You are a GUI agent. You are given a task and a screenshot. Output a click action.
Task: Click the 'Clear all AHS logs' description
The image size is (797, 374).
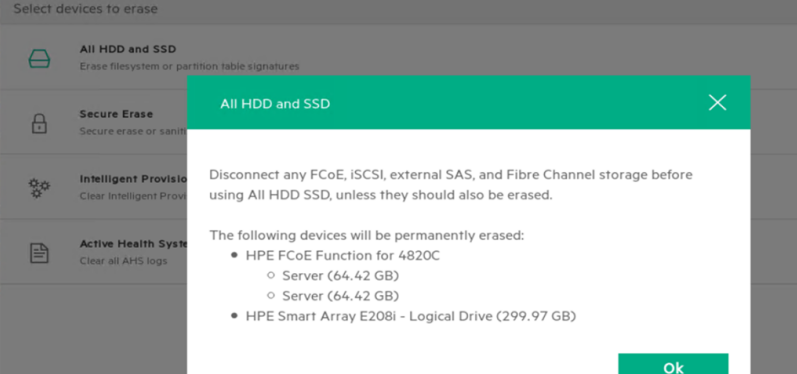(x=123, y=261)
